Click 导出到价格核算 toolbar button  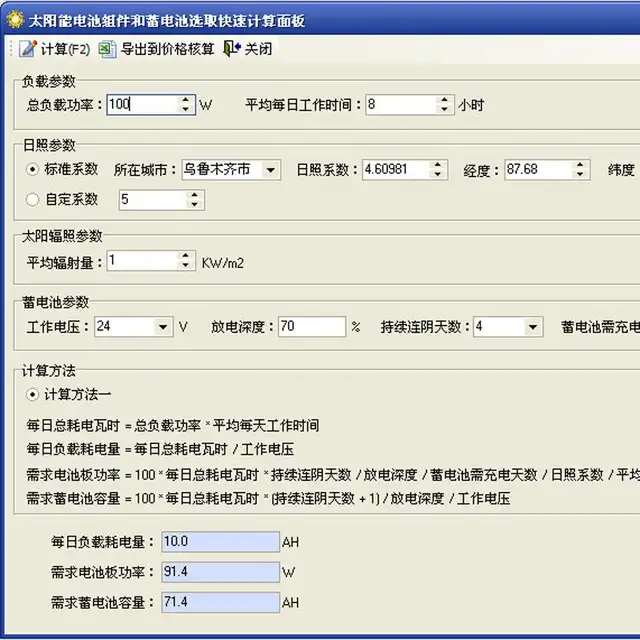[x=157, y=49]
